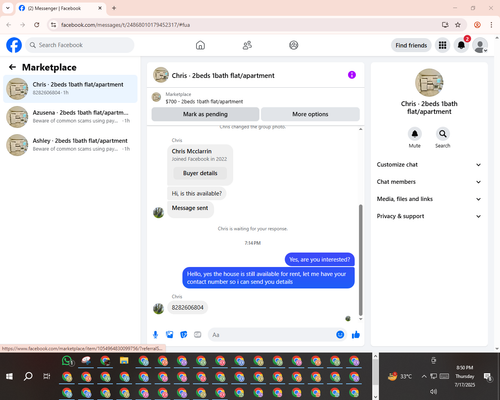Click the sticker icon in composer
The image size is (500, 400).
pyautogui.click(x=184, y=335)
